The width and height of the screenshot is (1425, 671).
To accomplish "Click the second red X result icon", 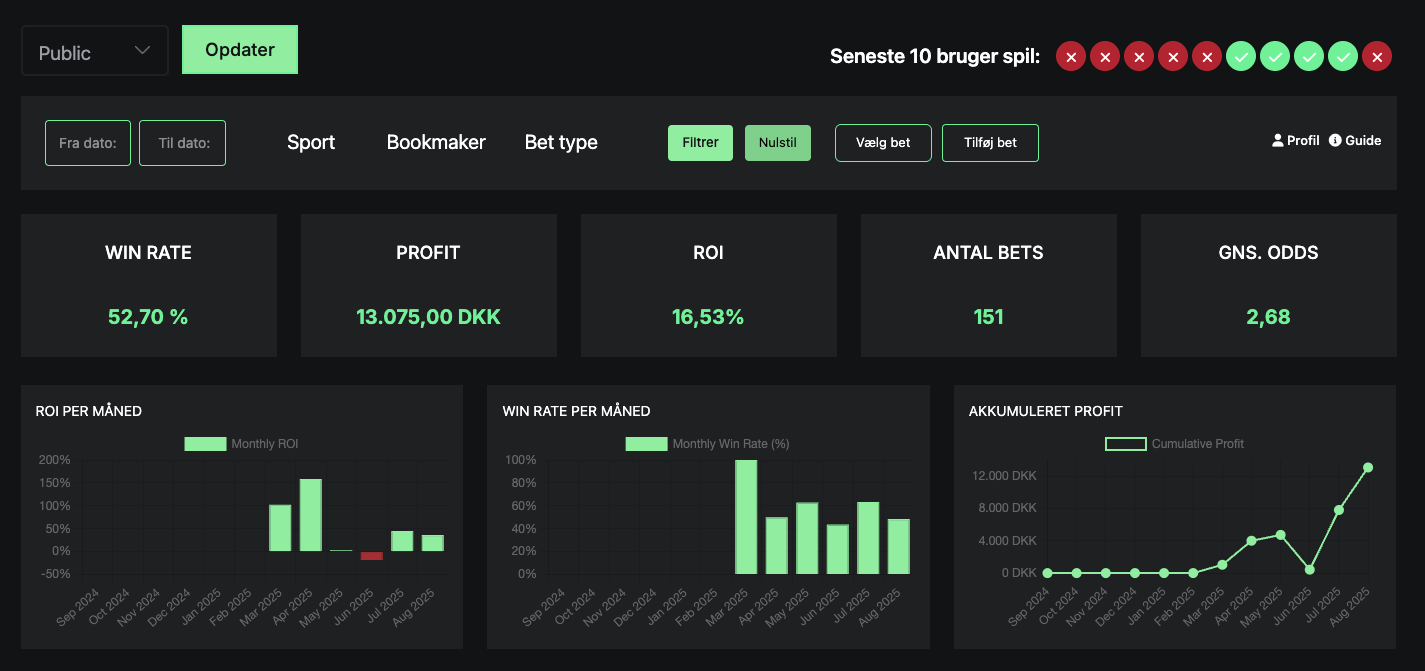I will pos(1104,57).
